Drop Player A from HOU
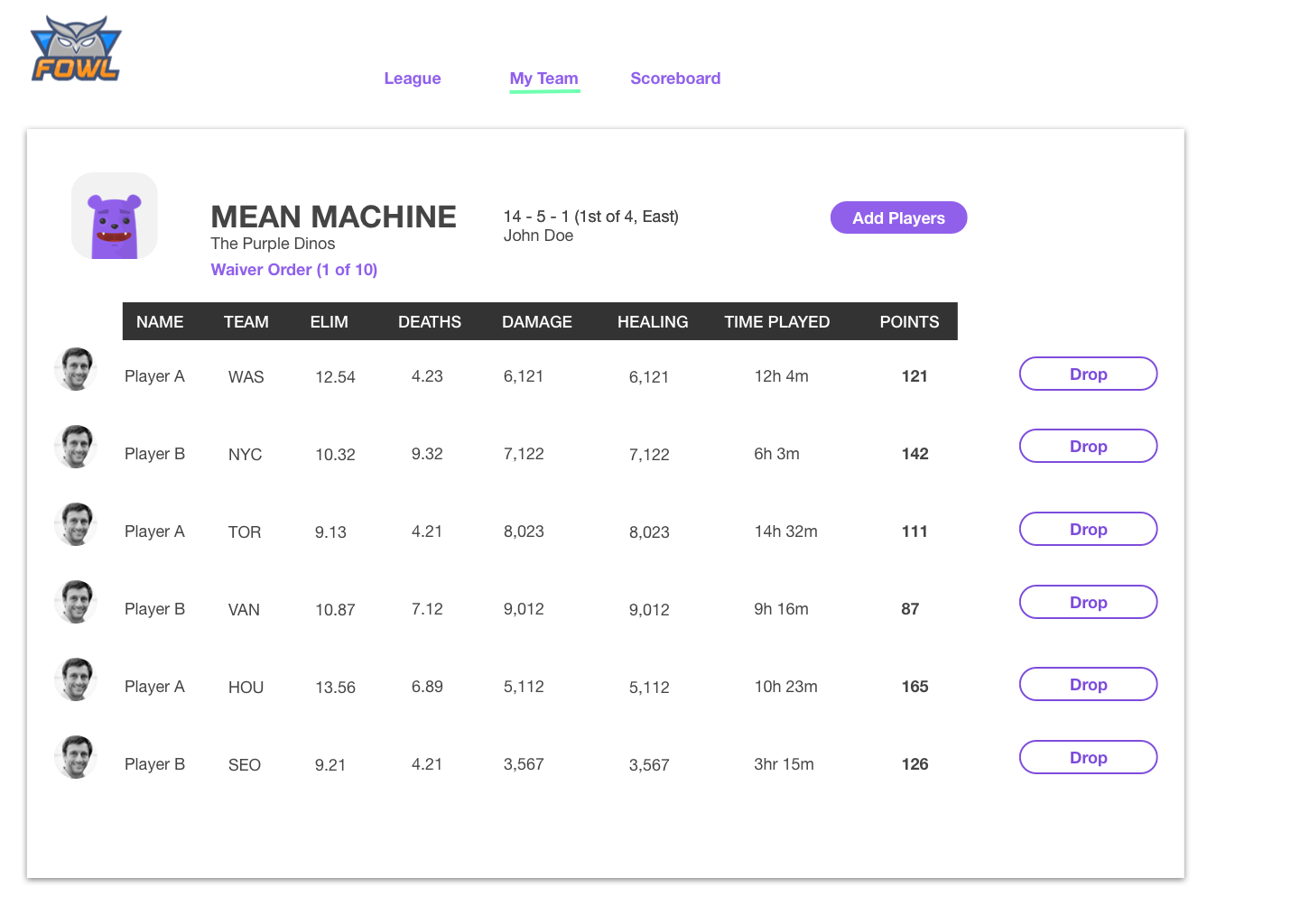The width and height of the screenshot is (1300, 924). pos(1088,684)
